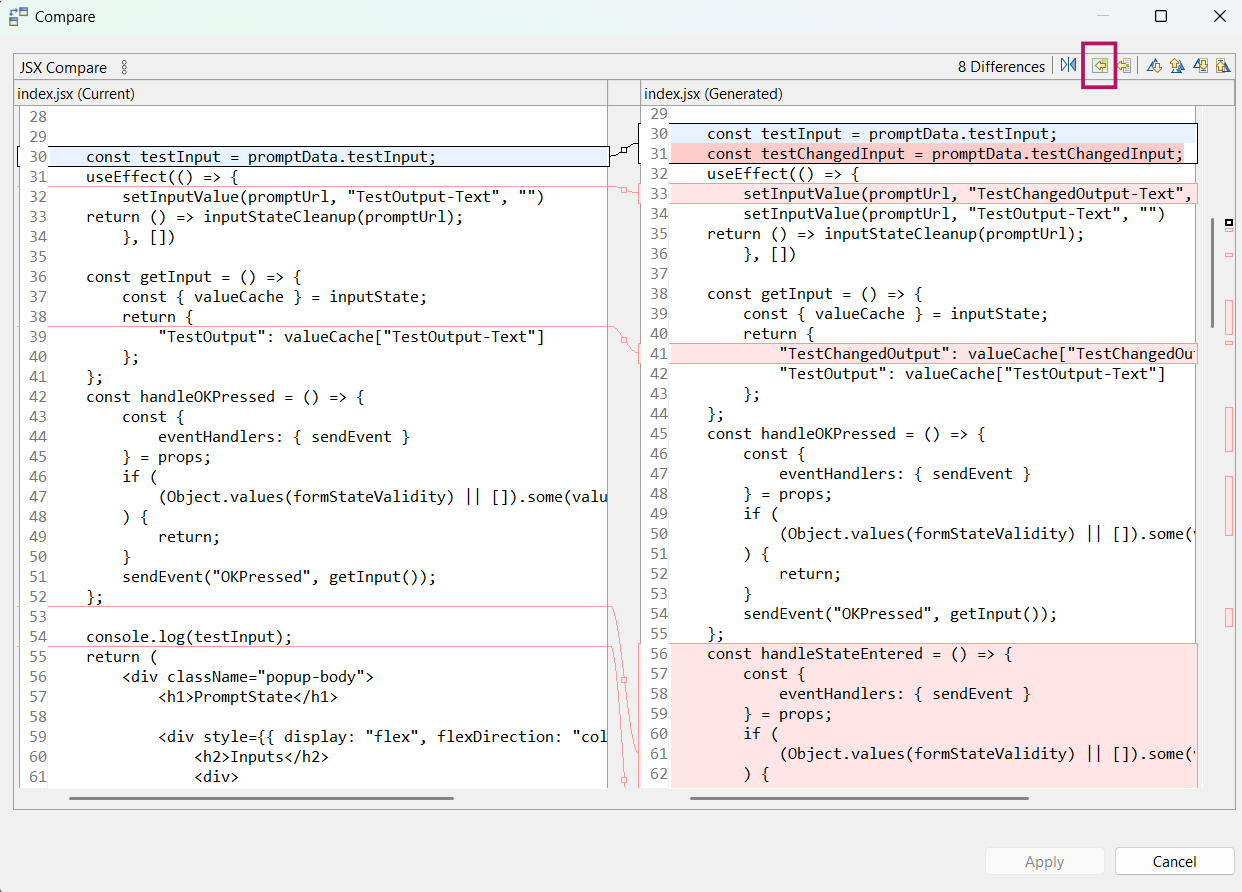Close the Compare window
This screenshot has width=1242, height=892.
[1219, 16]
